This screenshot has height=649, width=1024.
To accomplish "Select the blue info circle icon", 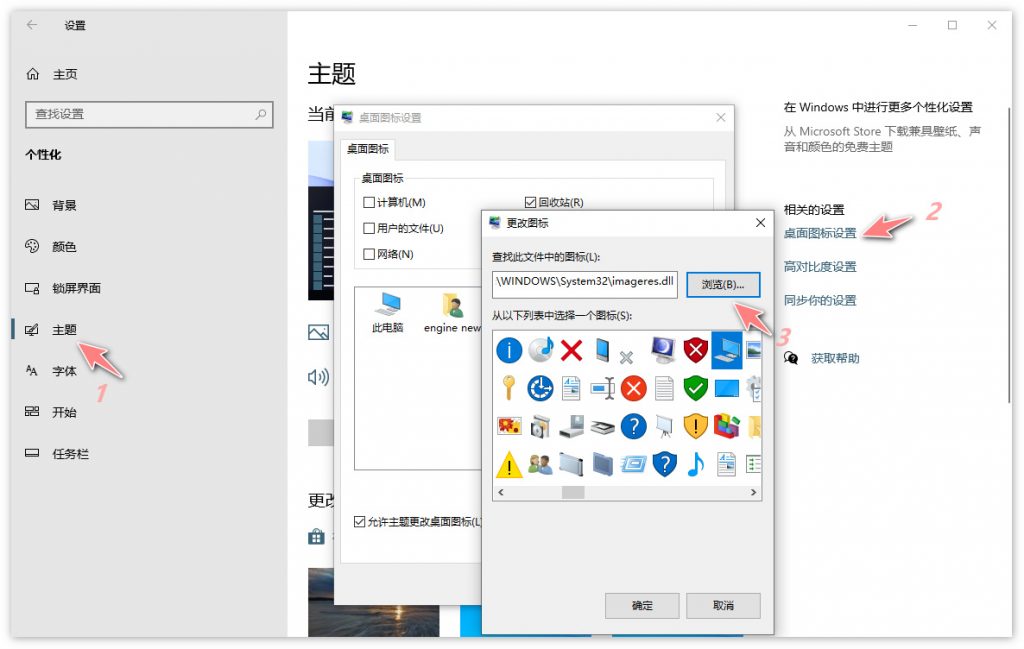I will pyautogui.click(x=510, y=350).
